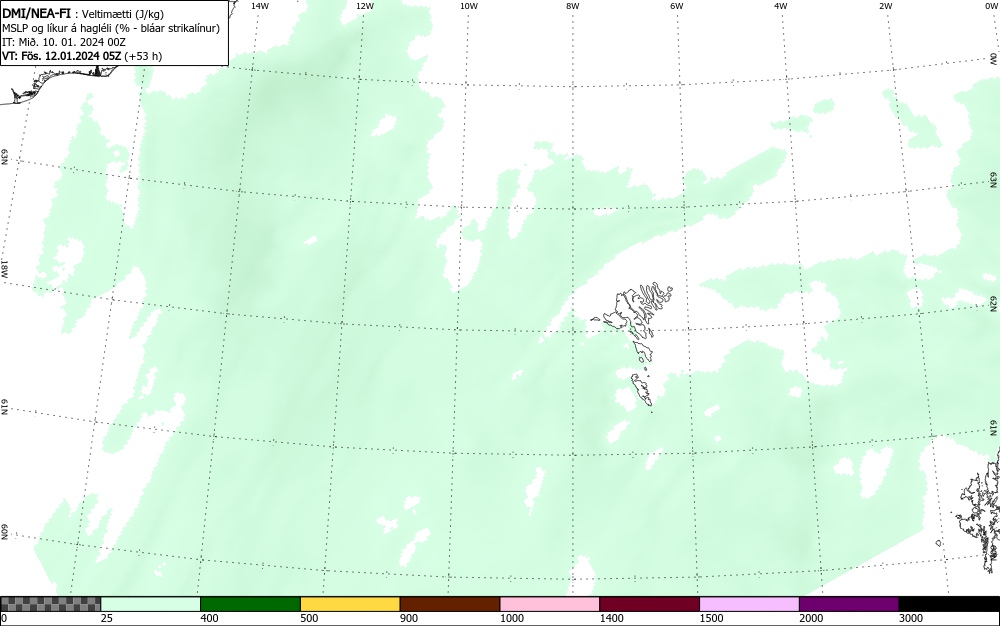This screenshot has height=626, width=1000.
Task: Click the light violet 1500–2000 legend swatch
Action: pyautogui.click(x=749, y=604)
